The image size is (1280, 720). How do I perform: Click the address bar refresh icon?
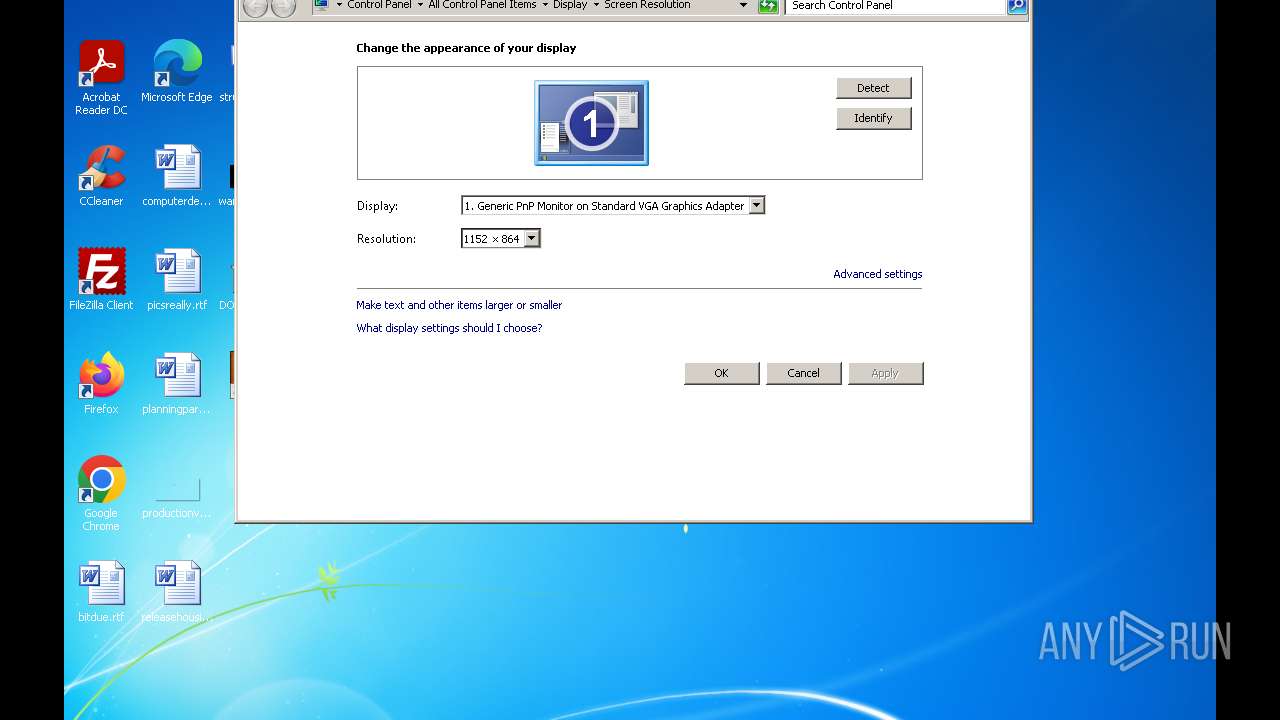[768, 6]
